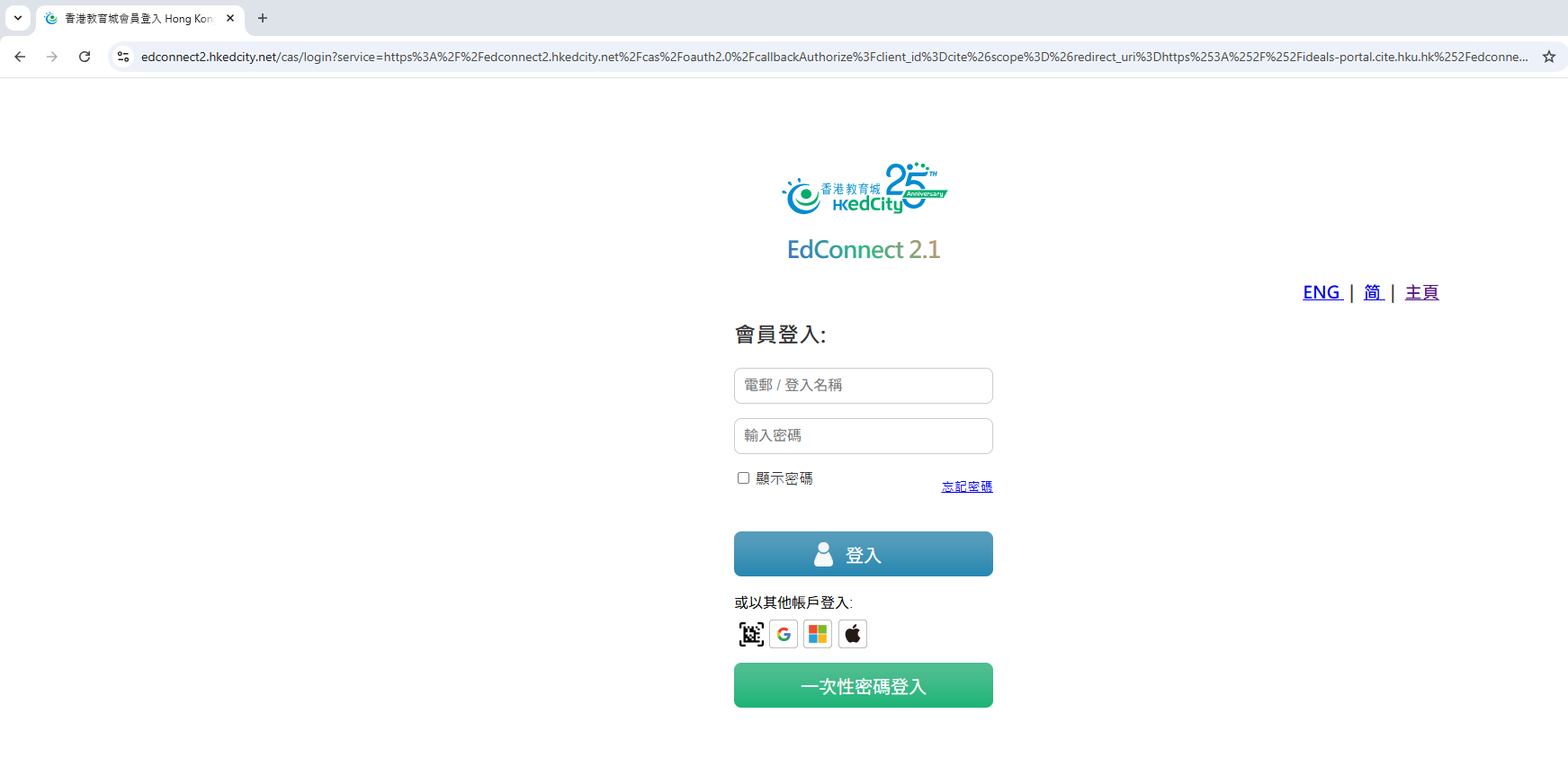Click the green 一次性密碼登入 button
This screenshot has height=776, width=1568.
pos(863,685)
